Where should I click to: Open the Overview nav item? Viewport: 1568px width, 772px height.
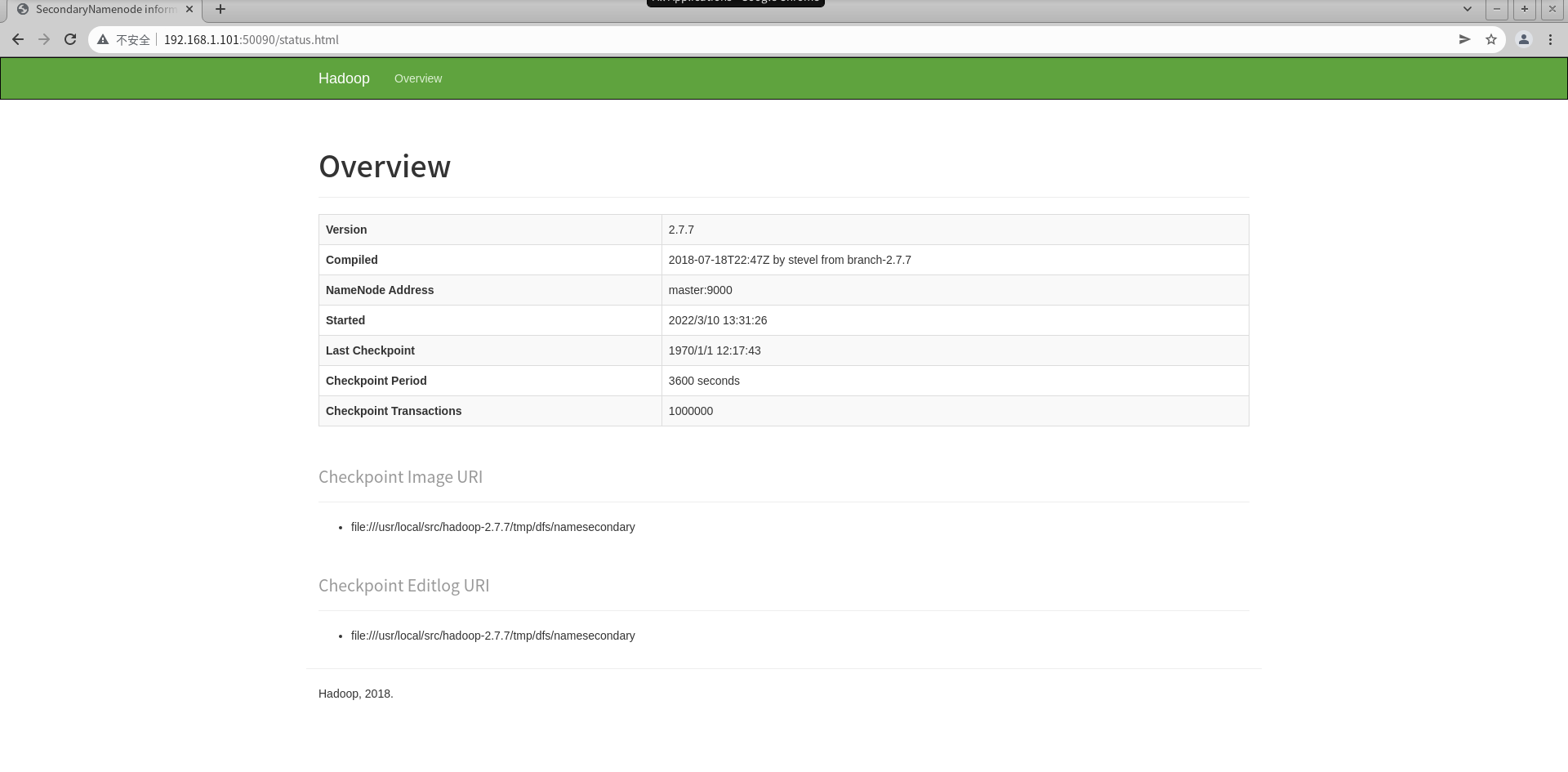[x=418, y=78]
